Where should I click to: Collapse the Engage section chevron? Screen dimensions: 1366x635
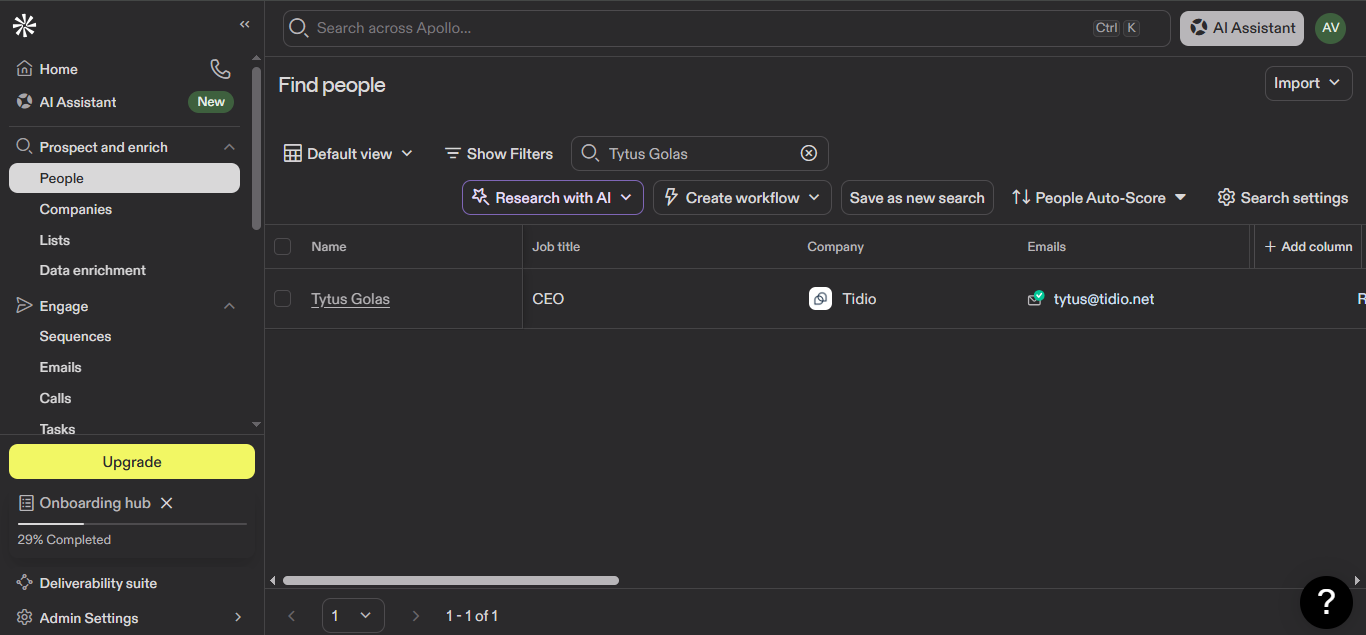(229, 306)
